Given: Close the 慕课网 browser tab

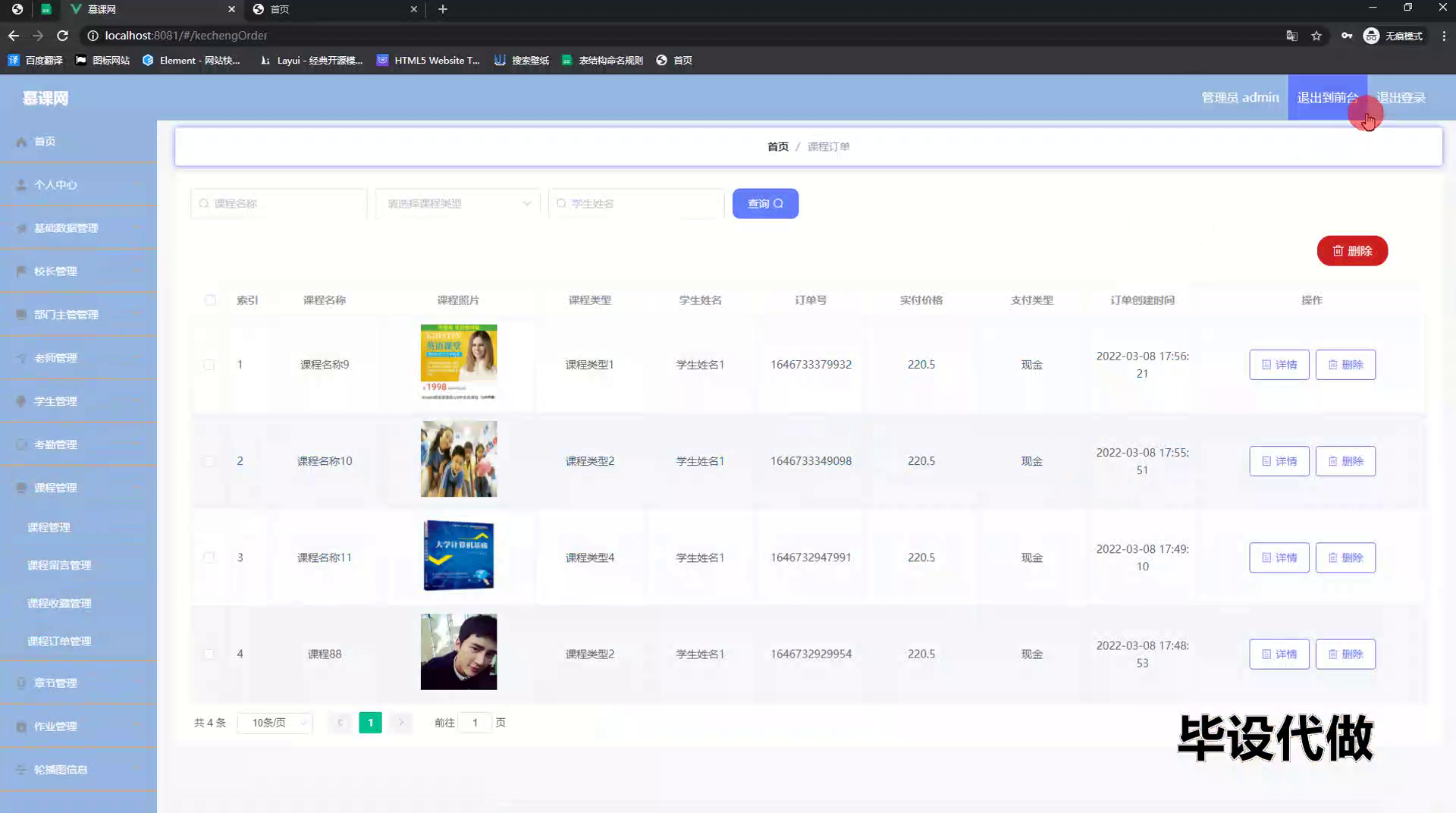Looking at the screenshot, I should point(231,9).
